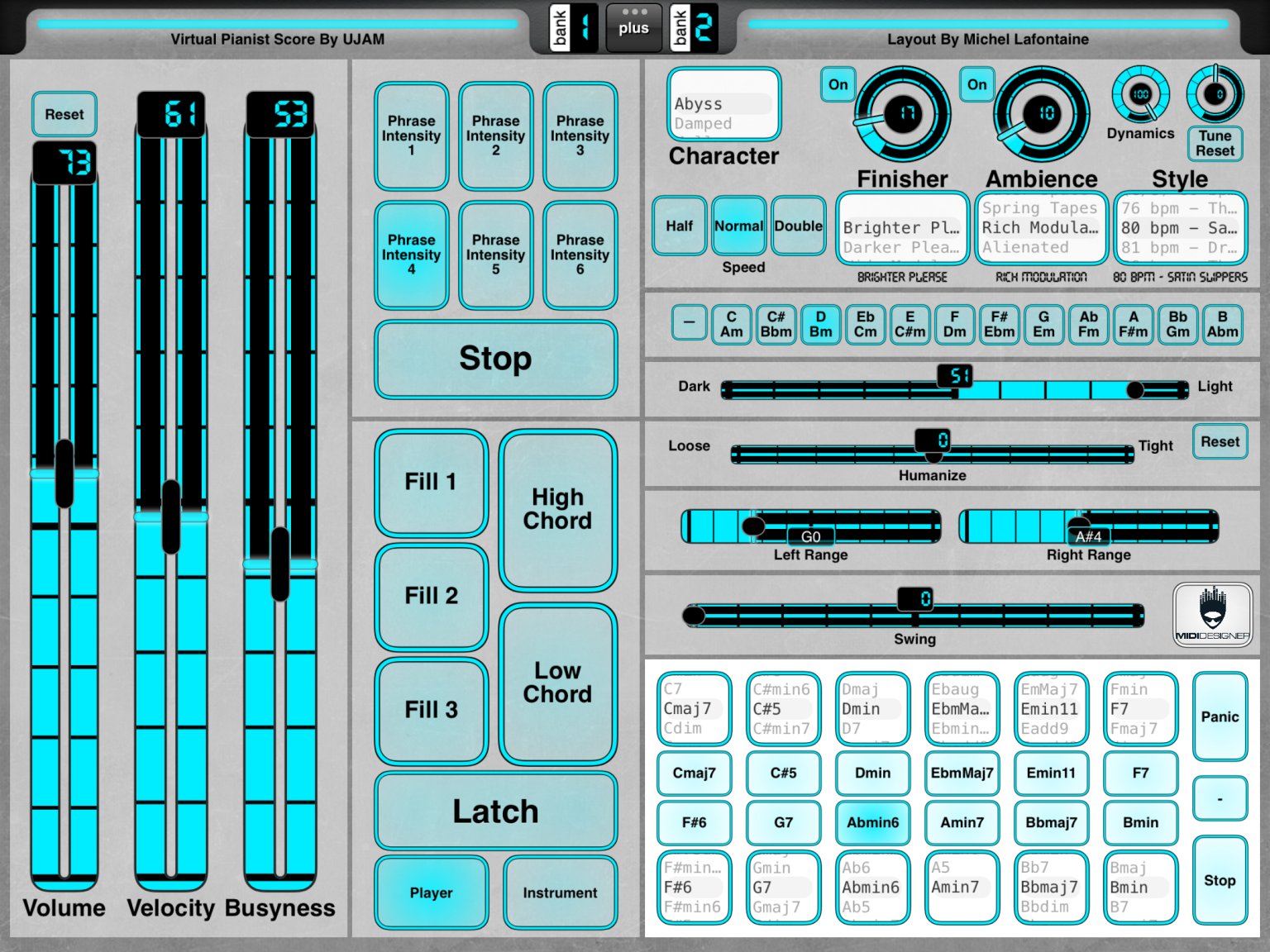Click the Swing slider track

tap(914, 615)
